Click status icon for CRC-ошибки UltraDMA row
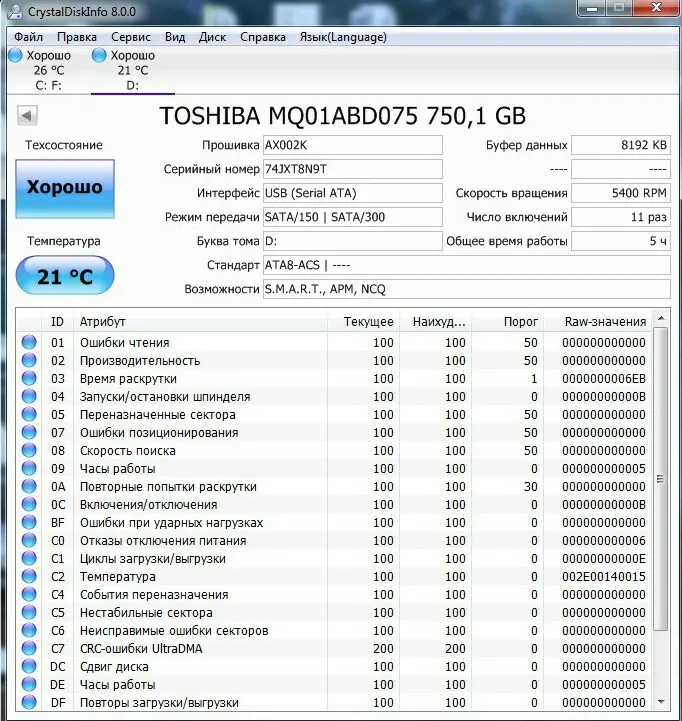682x721 pixels. point(29,648)
